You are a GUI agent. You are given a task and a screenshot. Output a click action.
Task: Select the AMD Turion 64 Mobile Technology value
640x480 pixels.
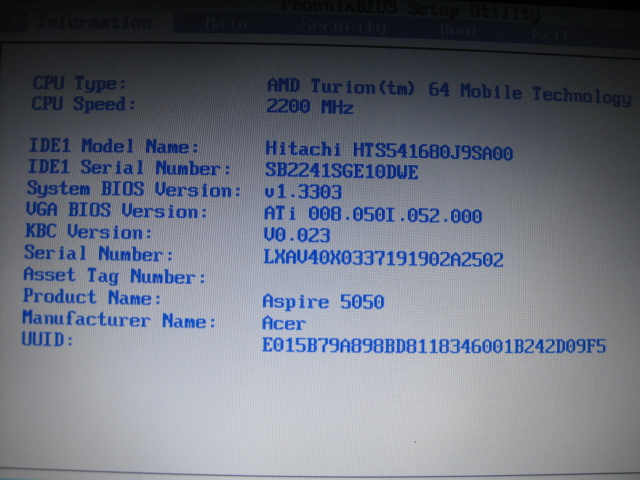pos(449,92)
